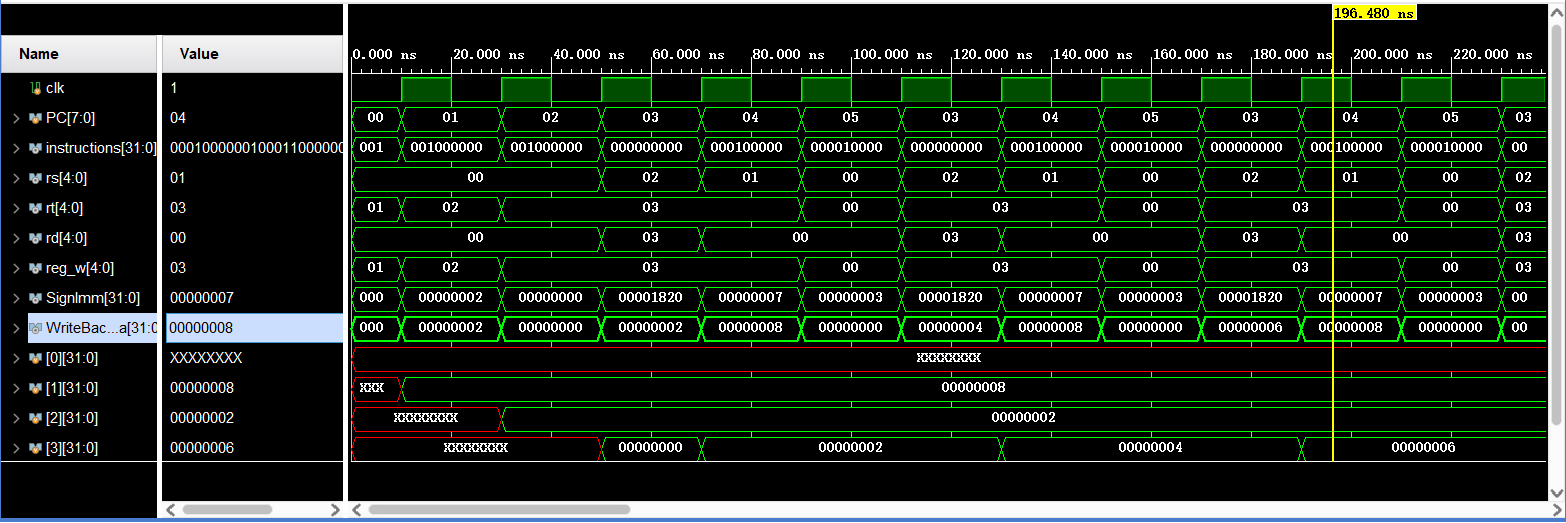Click the [3][31:0] bus icon

tap(35, 448)
